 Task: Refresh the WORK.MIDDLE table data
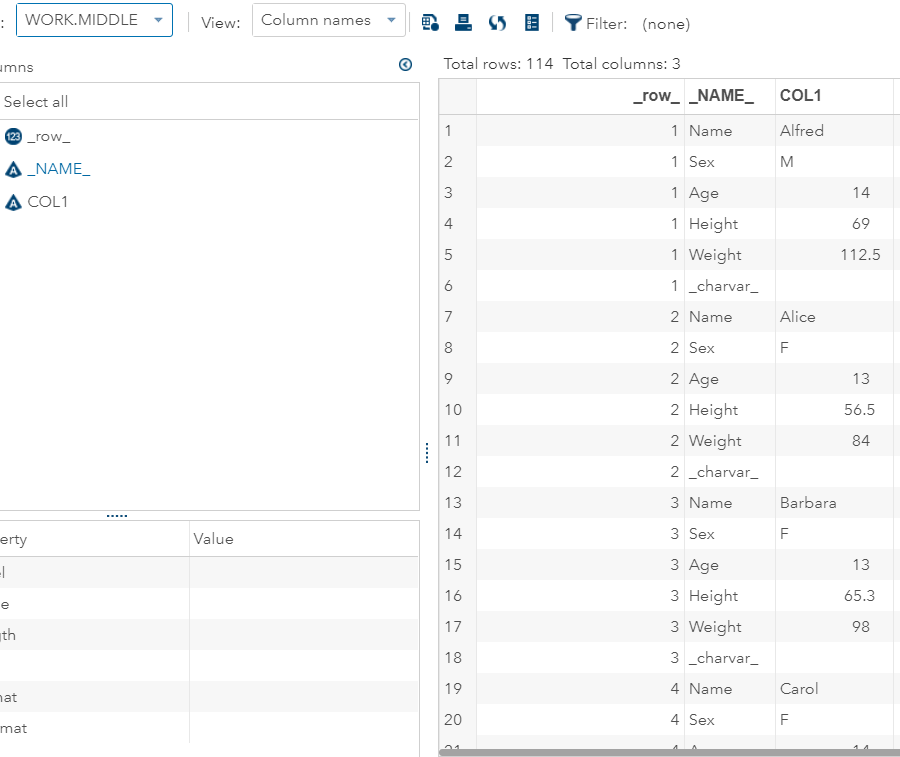[497, 22]
